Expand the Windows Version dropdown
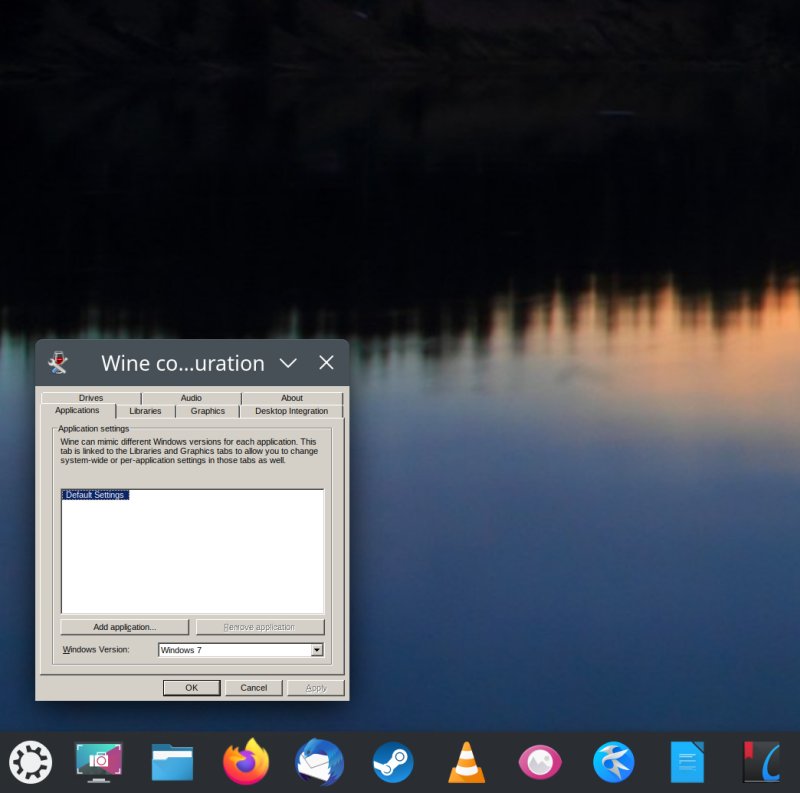 [317, 650]
